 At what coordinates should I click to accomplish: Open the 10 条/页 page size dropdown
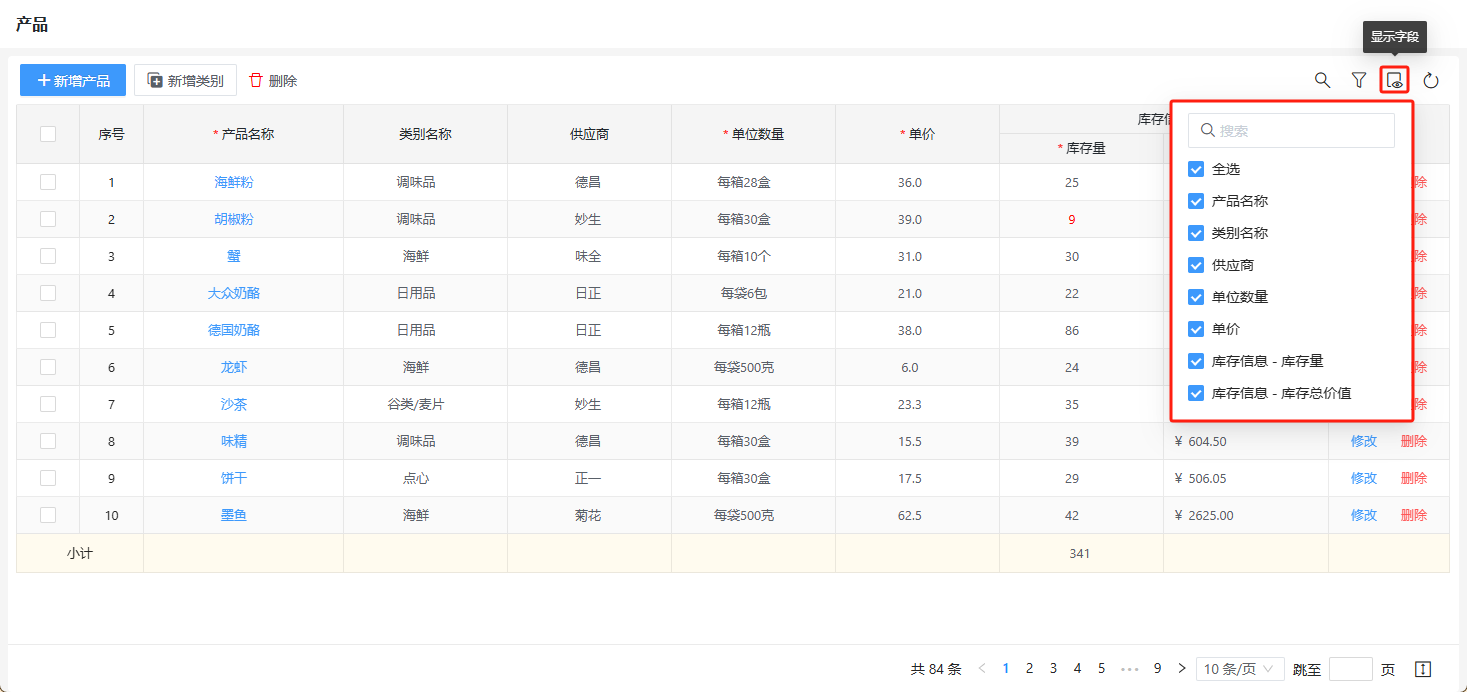click(x=1240, y=669)
